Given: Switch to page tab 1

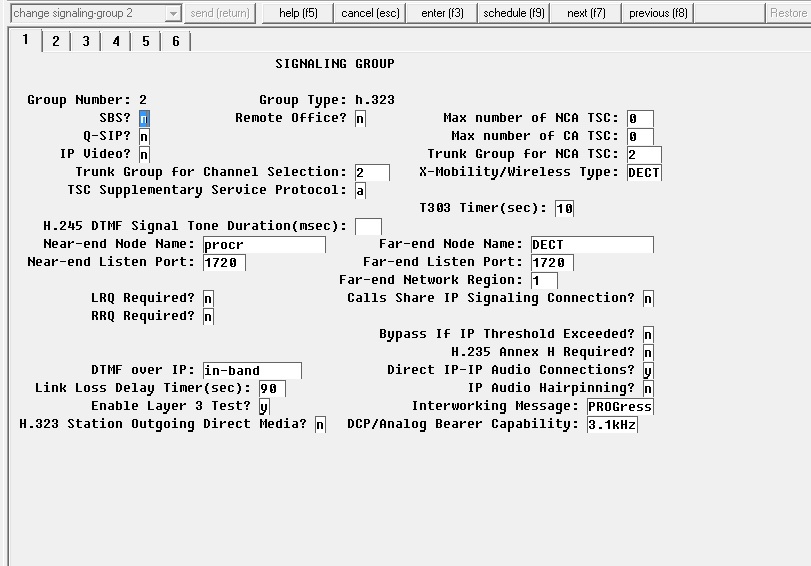Looking at the screenshot, I should 25,40.
